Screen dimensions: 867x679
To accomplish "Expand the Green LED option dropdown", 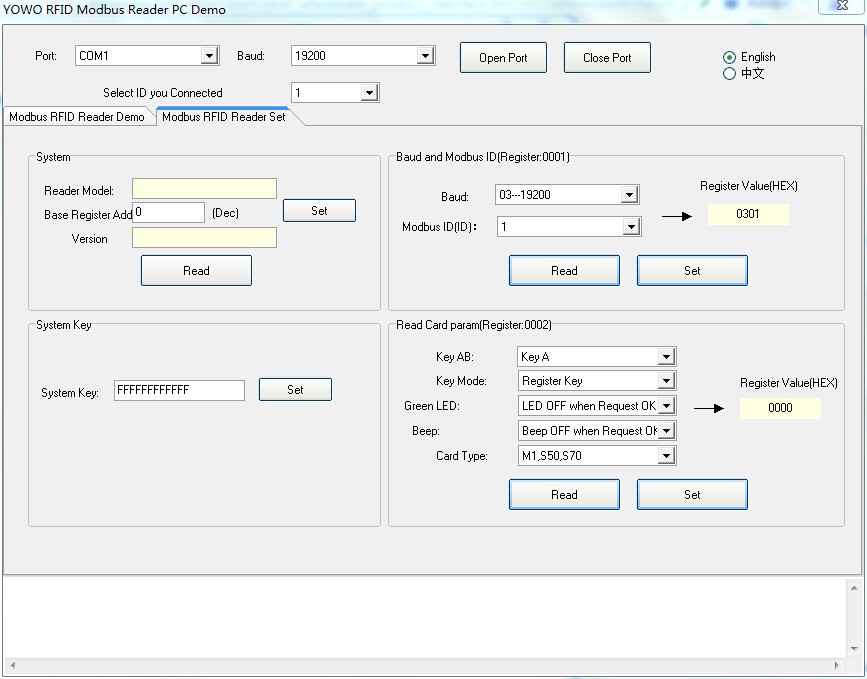I will pos(666,406).
